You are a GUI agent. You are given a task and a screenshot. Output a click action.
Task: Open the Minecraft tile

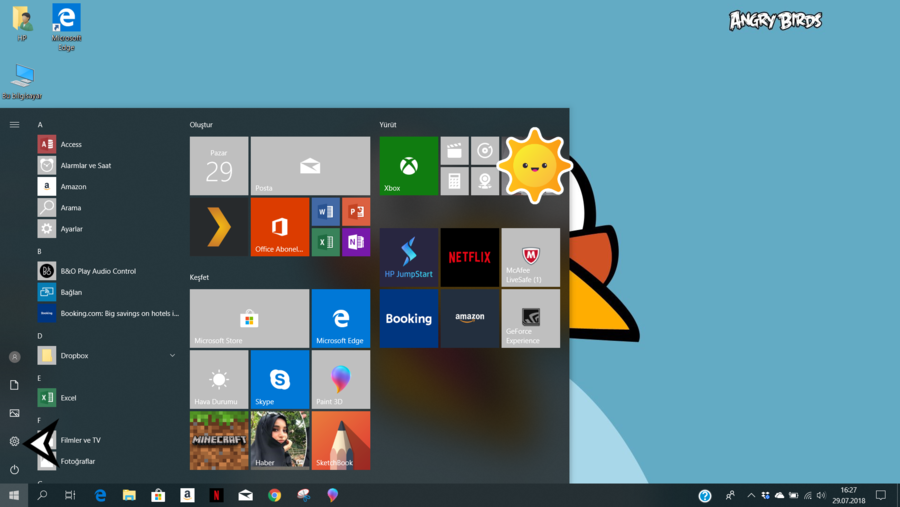click(x=219, y=440)
